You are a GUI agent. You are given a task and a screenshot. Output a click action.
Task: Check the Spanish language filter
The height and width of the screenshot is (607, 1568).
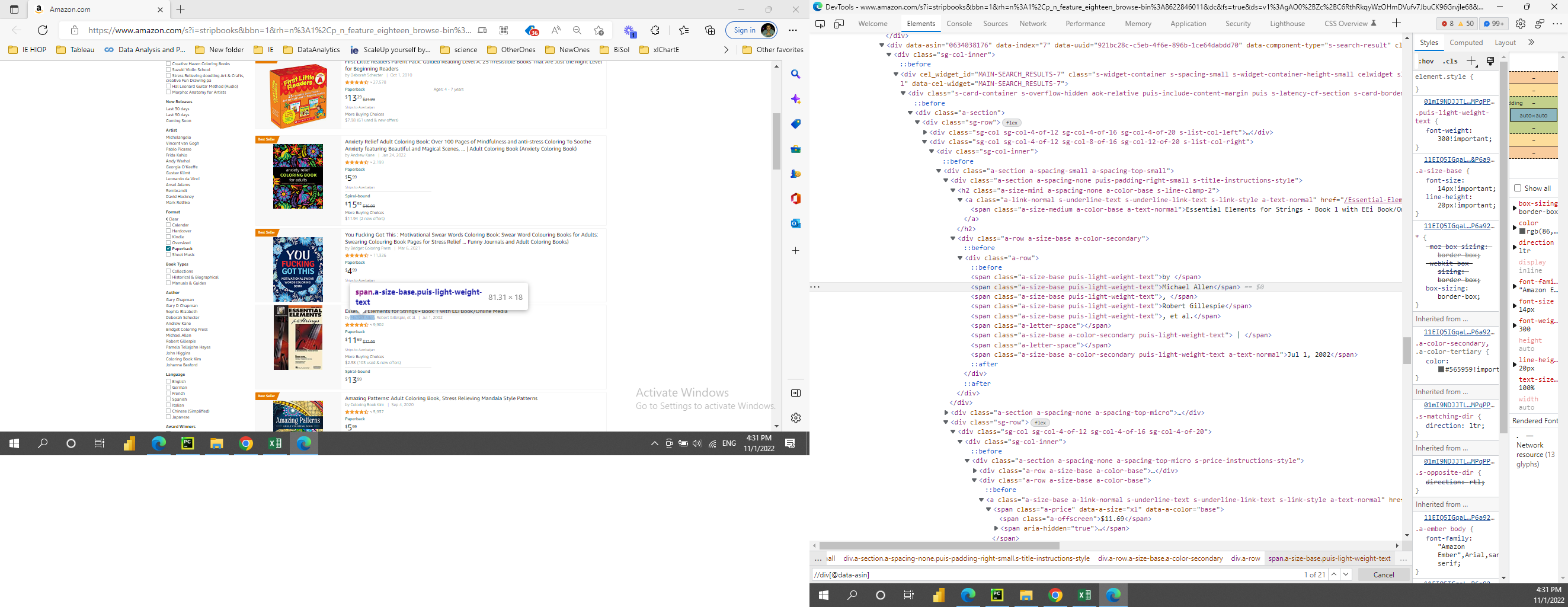[x=168, y=399]
